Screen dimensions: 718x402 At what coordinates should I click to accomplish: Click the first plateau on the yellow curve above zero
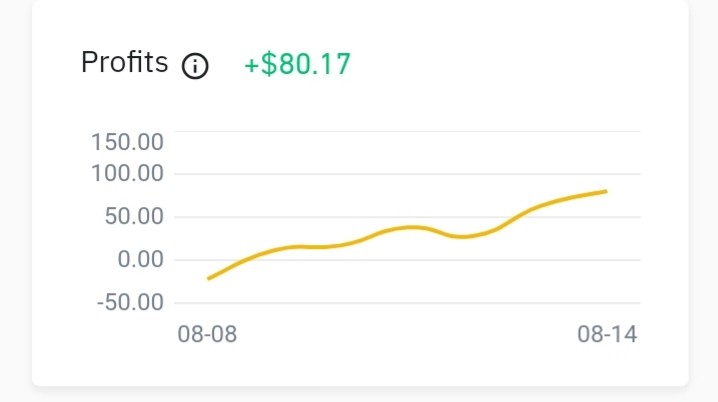(311, 247)
